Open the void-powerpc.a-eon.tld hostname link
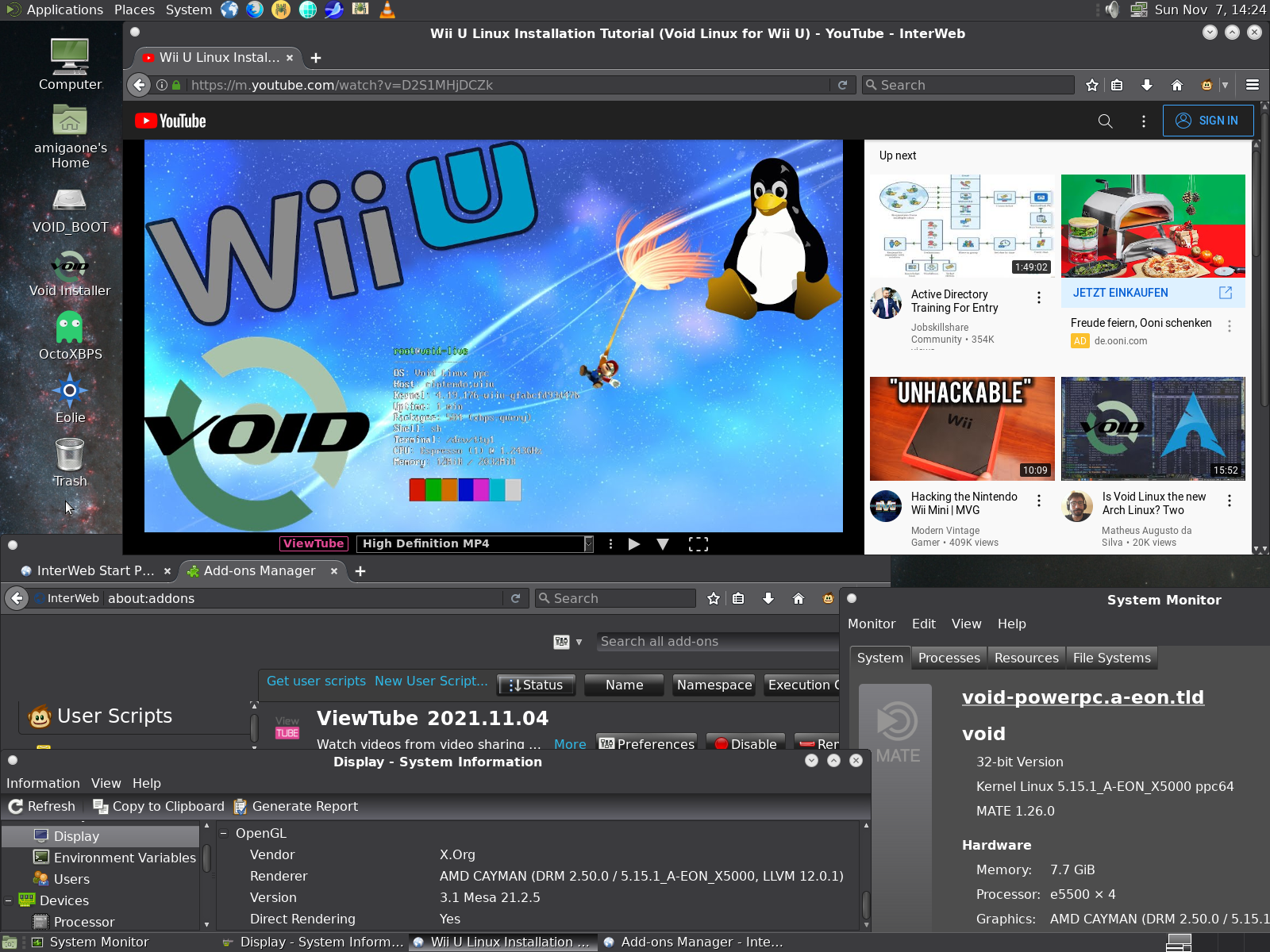The width and height of the screenshot is (1270, 952). pos(1083,697)
